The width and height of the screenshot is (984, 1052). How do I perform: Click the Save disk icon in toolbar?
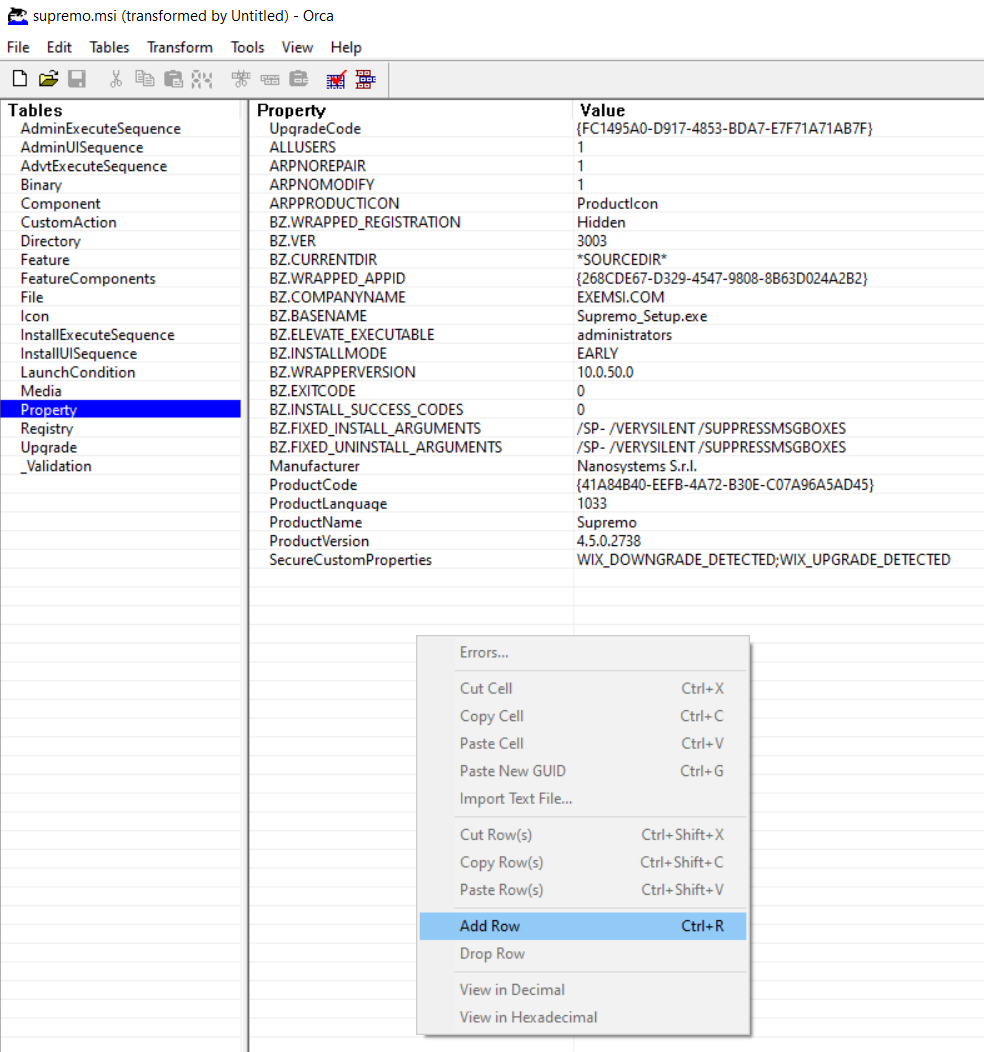[x=77, y=79]
